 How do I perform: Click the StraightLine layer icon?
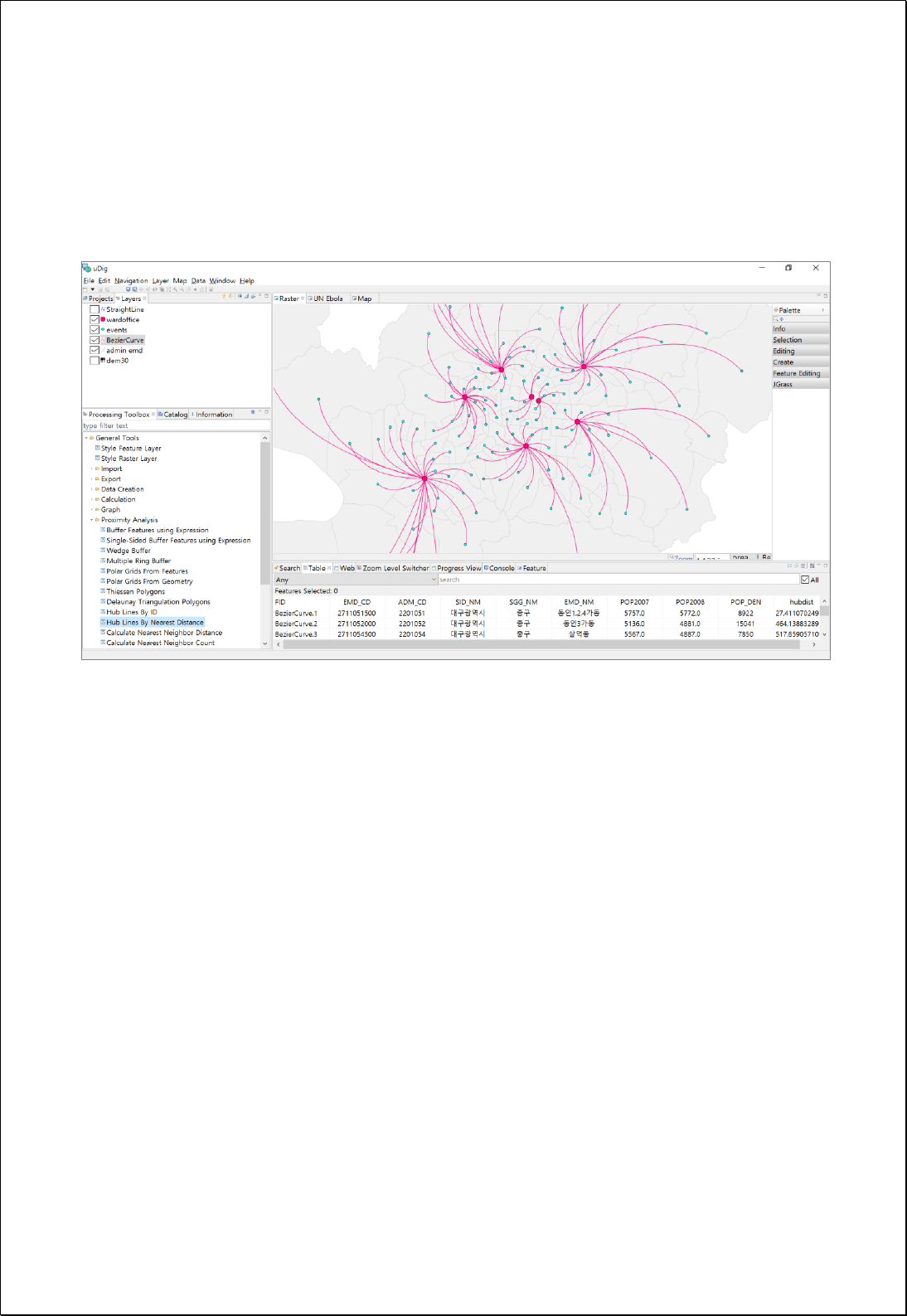[103, 309]
